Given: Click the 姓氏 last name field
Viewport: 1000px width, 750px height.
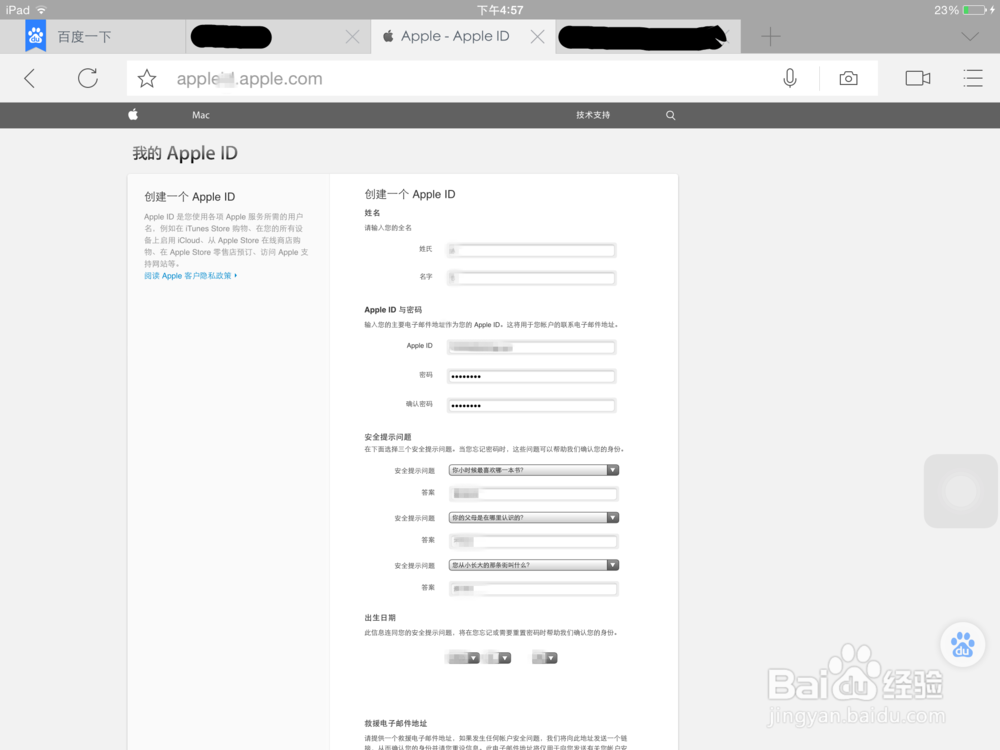Looking at the screenshot, I should pos(531,251).
